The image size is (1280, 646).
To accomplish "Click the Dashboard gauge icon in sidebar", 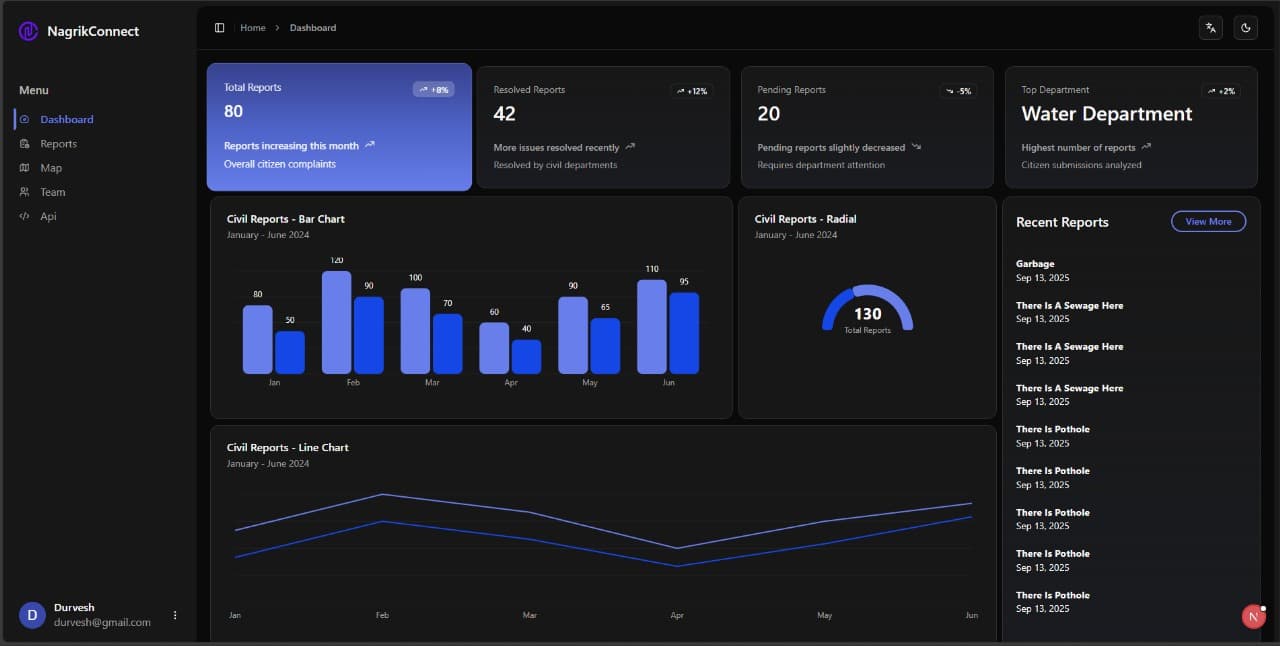I will click(x=25, y=120).
